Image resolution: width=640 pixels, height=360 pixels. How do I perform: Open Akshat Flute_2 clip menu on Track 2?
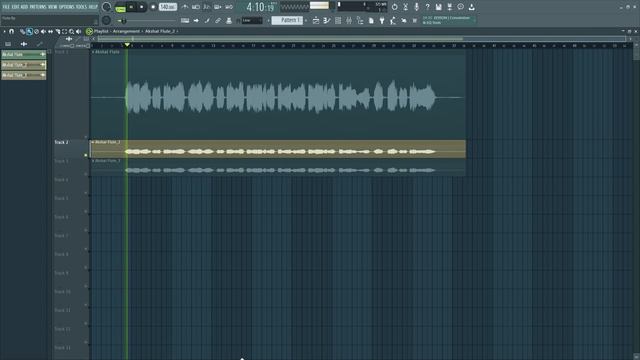point(93,142)
